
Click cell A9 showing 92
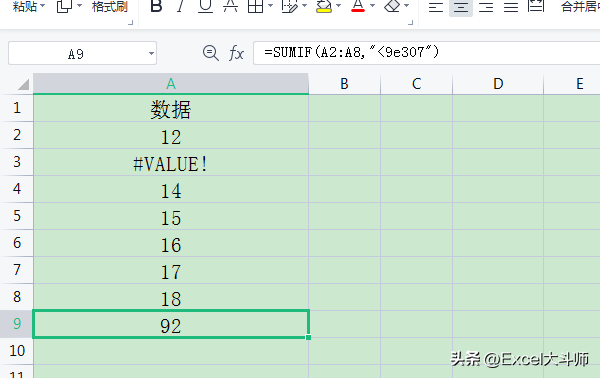(171, 324)
